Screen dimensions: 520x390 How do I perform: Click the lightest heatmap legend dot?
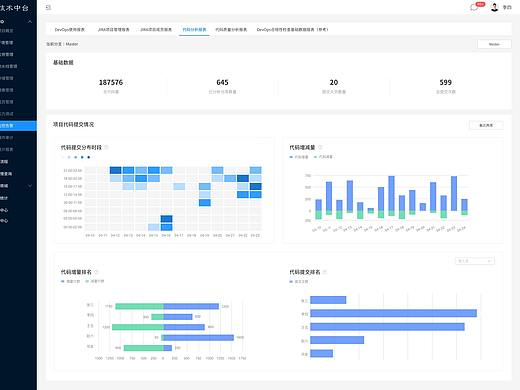pos(63,157)
